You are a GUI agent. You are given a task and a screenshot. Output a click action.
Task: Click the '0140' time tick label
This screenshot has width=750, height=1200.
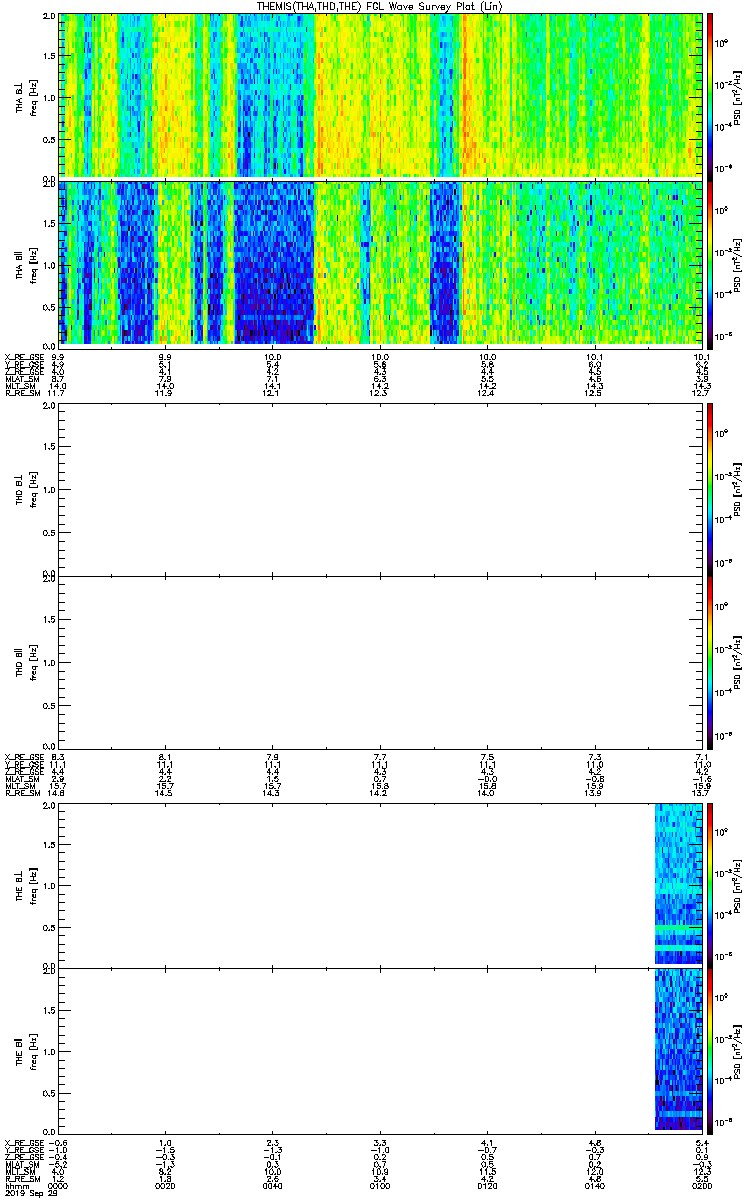594,1186
